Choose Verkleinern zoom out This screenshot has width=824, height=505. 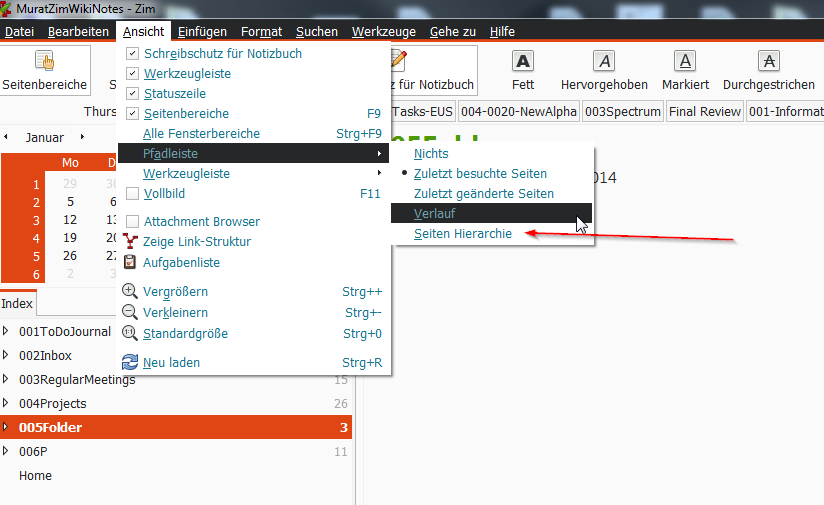(175, 312)
